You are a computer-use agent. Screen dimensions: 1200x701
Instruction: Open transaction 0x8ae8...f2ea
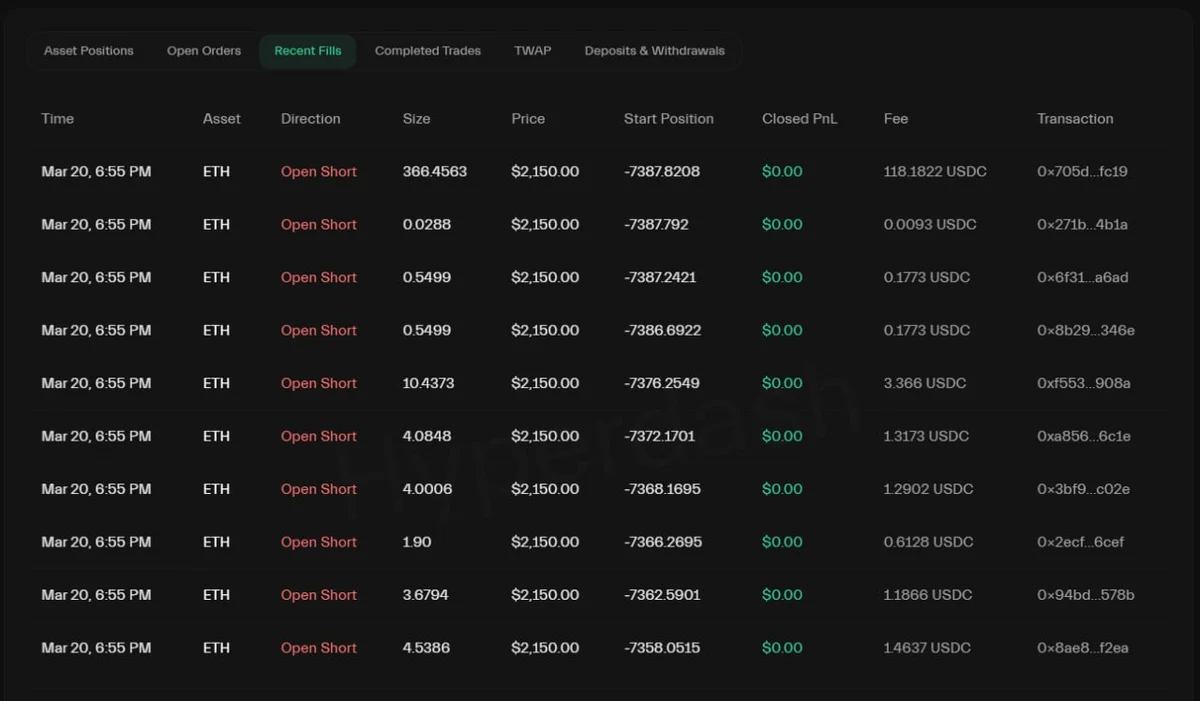(1082, 649)
